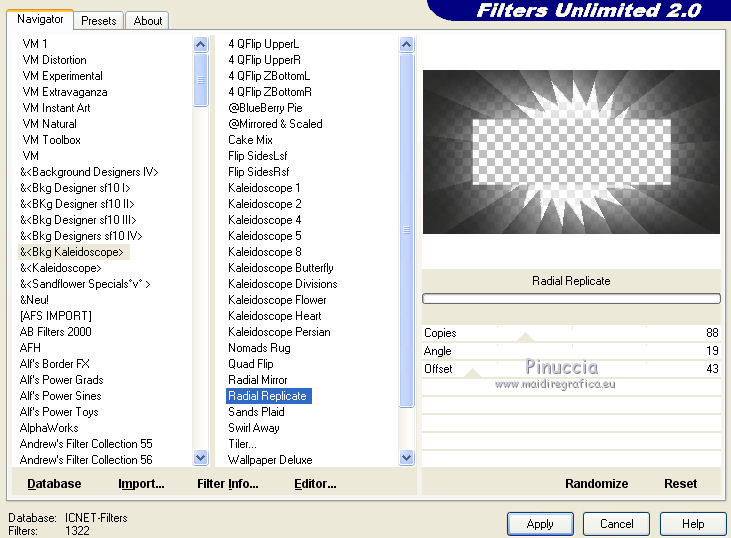Select &<Sandflower Specials"v"> category
The width and height of the screenshot is (731, 538).
[85, 284]
